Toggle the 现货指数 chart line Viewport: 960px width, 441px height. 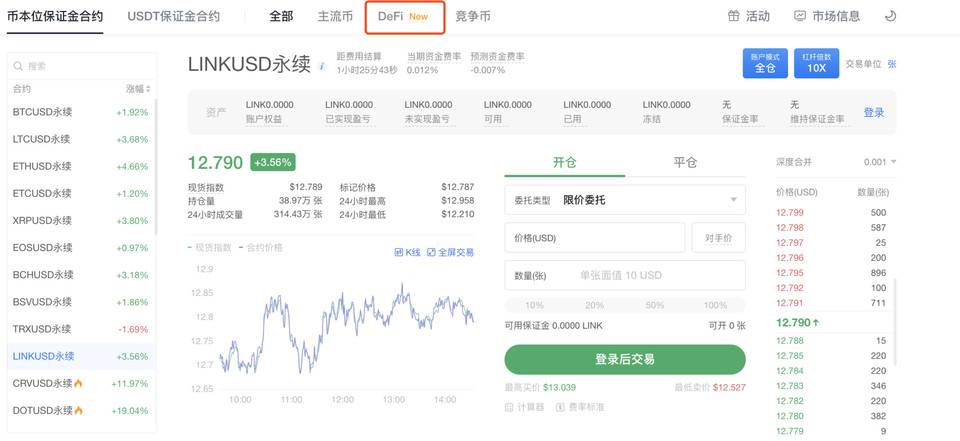click(x=210, y=247)
